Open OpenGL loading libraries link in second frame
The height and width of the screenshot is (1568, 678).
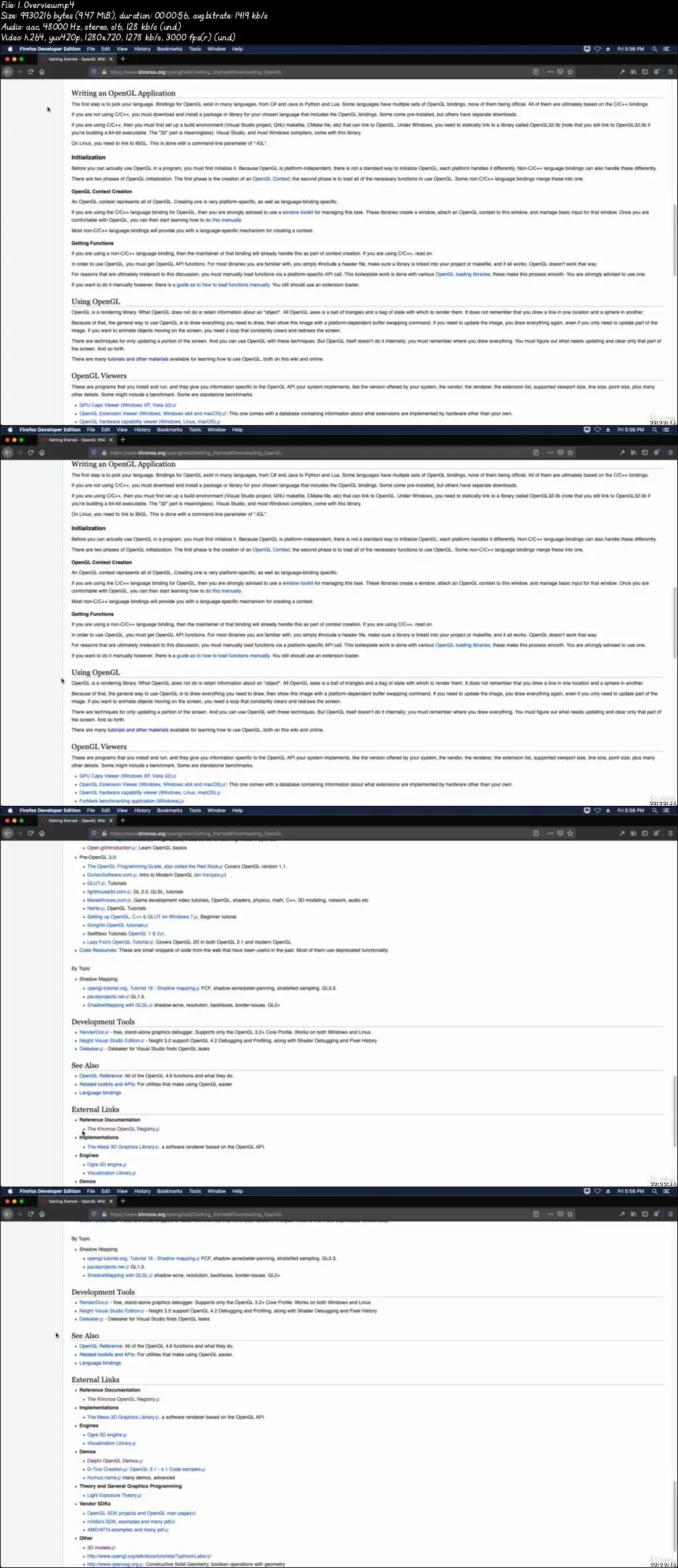point(463,645)
